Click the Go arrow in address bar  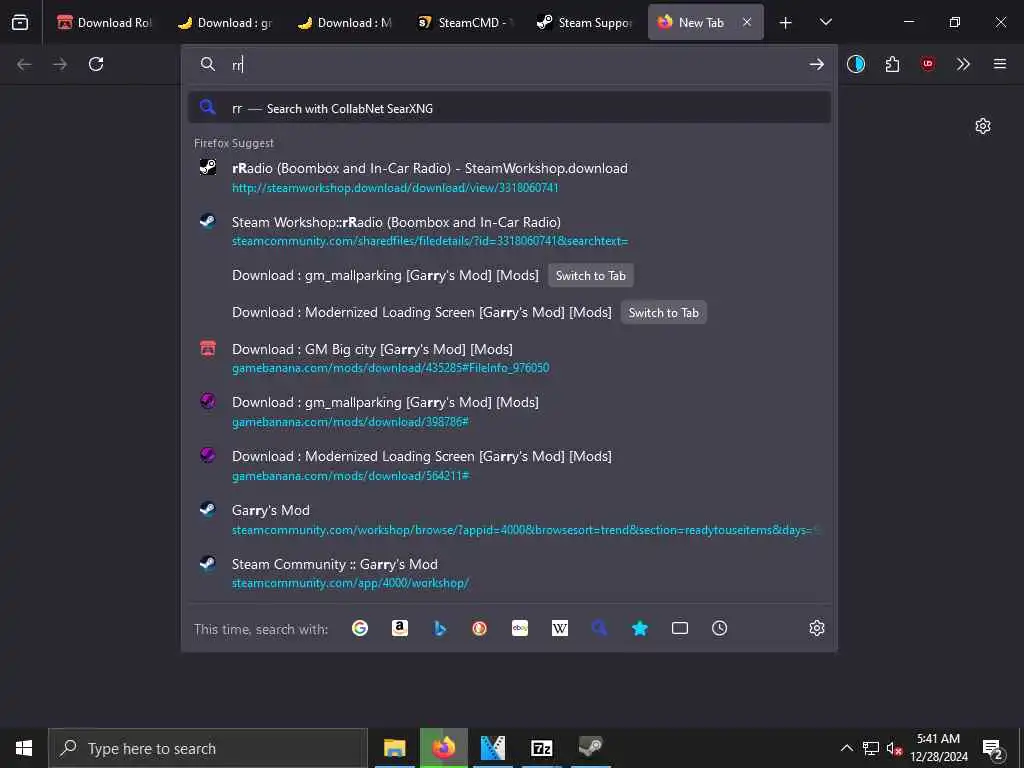click(816, 64)
